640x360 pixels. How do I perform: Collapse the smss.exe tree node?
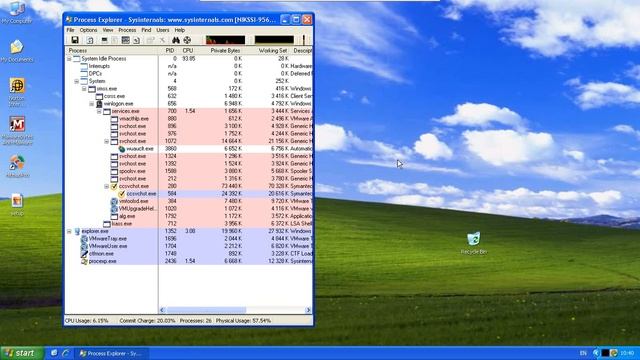tap(84, 89)
